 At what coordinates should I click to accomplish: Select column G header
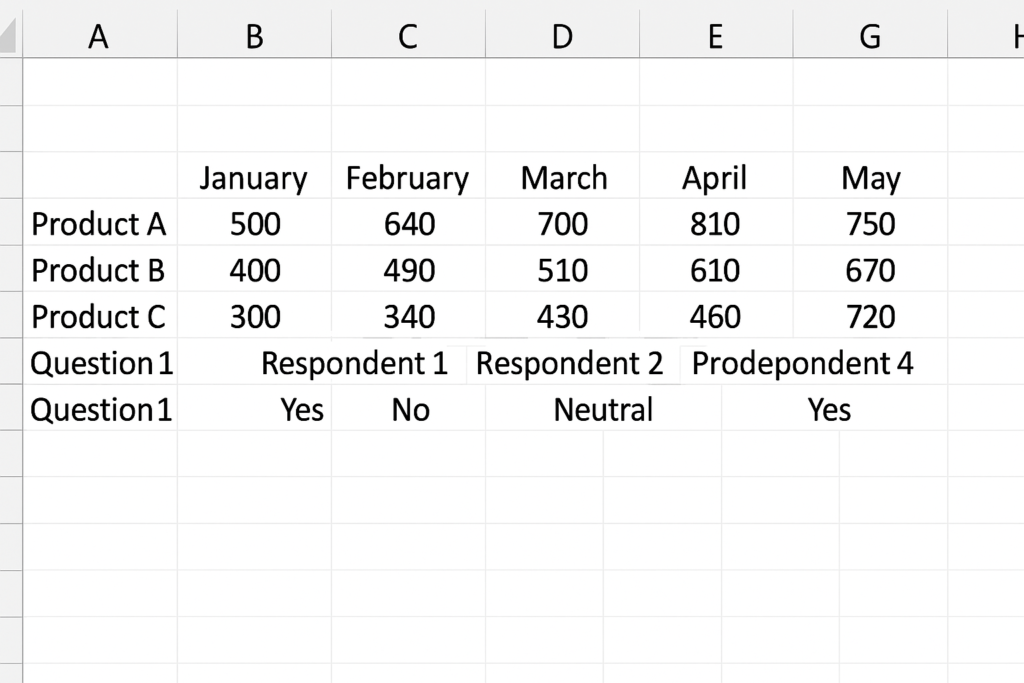click(x=871, y=35)
